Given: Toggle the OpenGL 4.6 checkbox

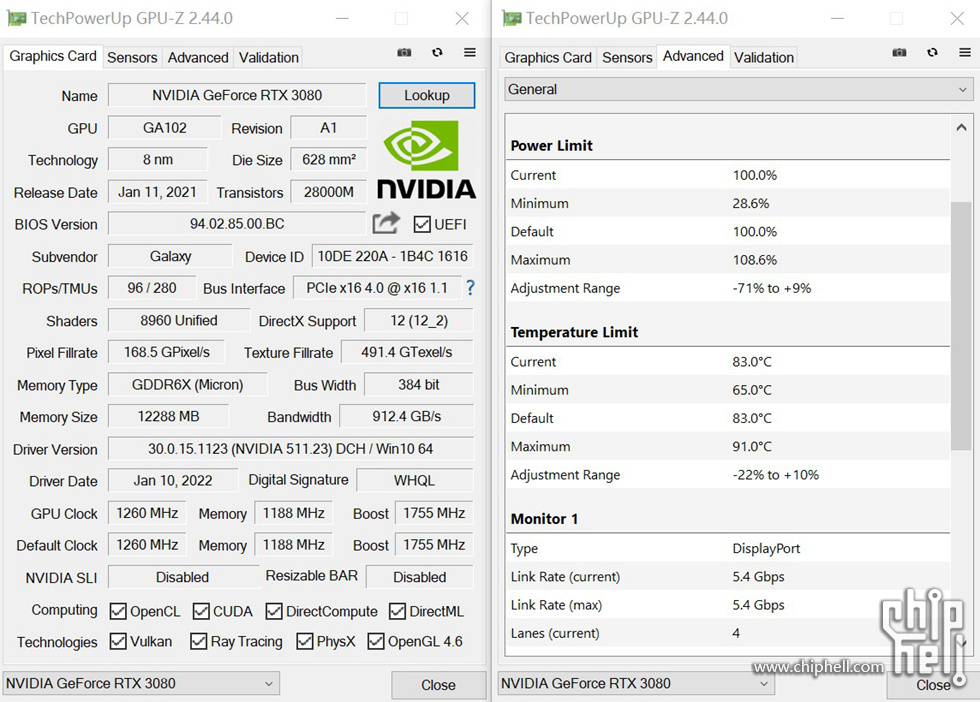Looking at the screenshot, I should click(x=376, y=641).
